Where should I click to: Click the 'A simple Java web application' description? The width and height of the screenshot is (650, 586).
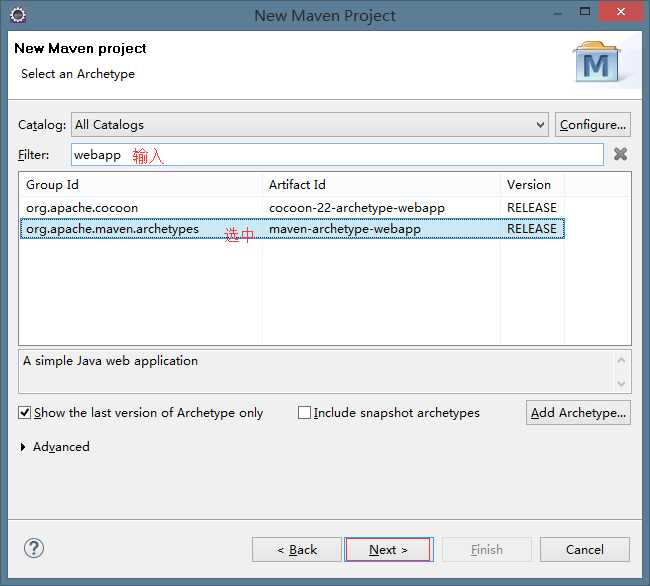110,361
